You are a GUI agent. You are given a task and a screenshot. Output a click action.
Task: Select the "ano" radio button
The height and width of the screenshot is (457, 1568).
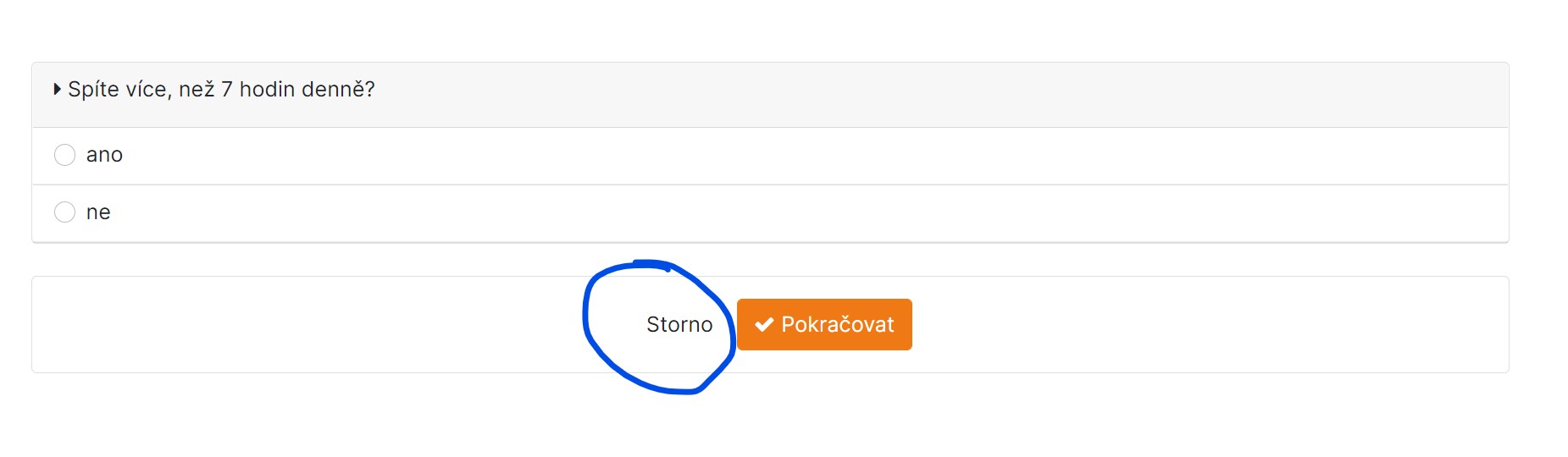[64, 155]
